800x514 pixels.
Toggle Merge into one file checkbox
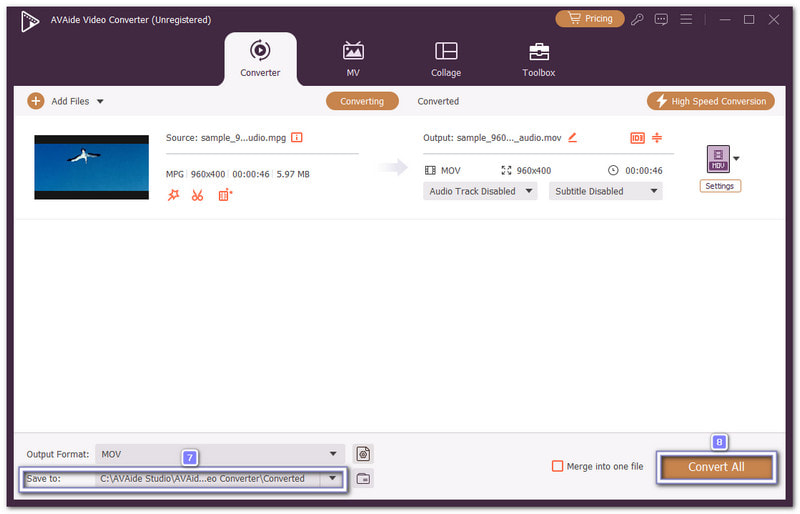point(558,466)
